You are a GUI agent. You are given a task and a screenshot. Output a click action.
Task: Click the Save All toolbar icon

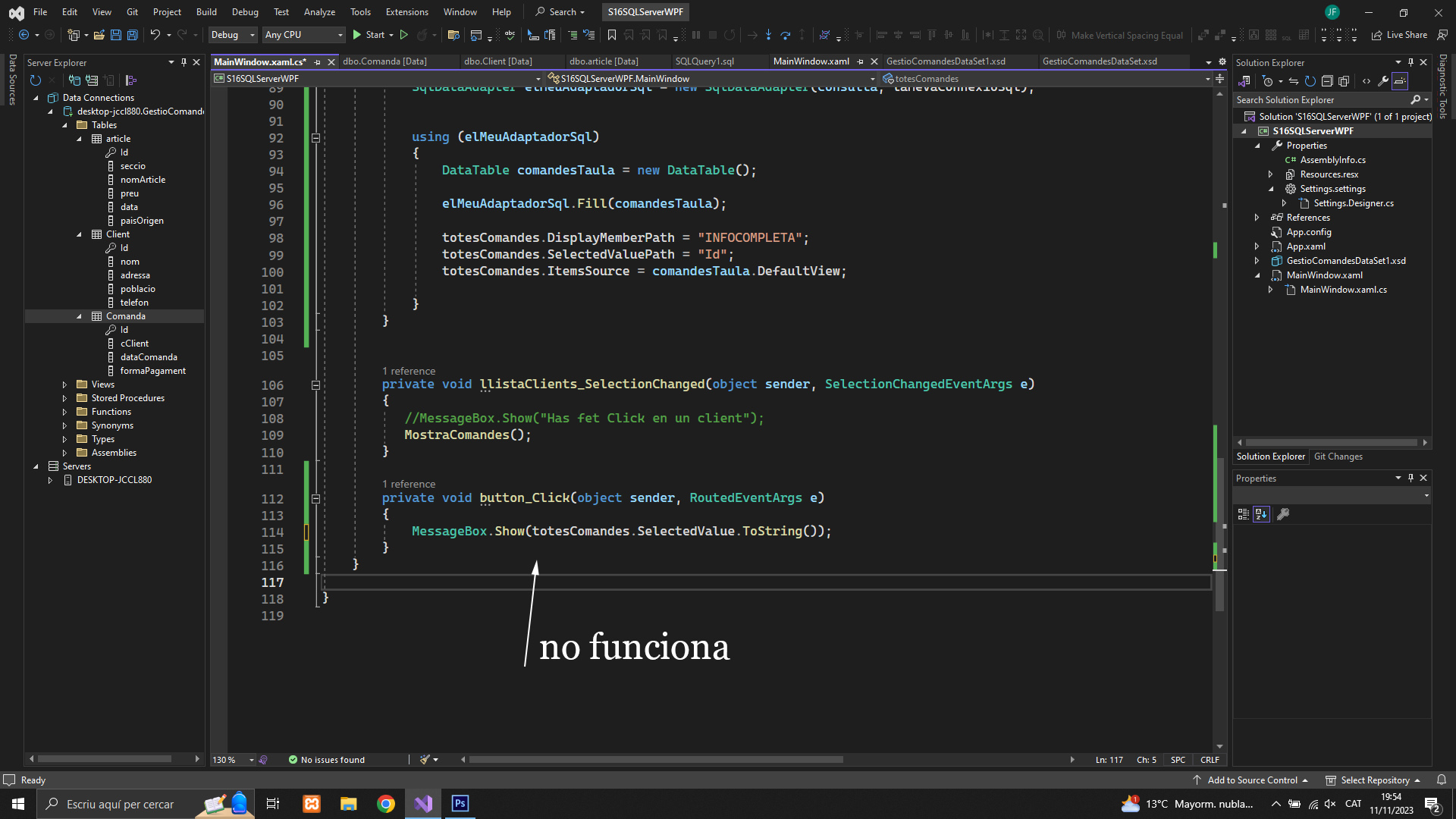[x=132, y=35]
